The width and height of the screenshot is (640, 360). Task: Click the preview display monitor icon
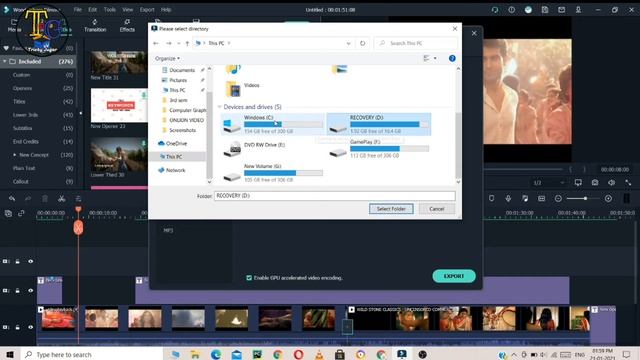pyautogui.click(x=578, y=182)
